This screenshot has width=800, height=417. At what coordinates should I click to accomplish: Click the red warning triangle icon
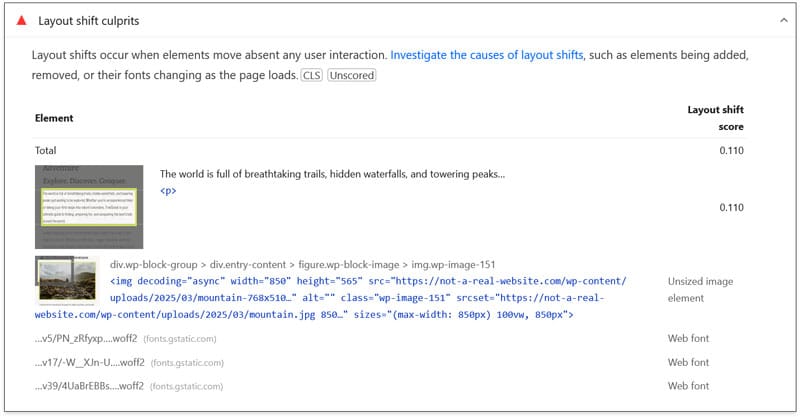click(21, 20)
